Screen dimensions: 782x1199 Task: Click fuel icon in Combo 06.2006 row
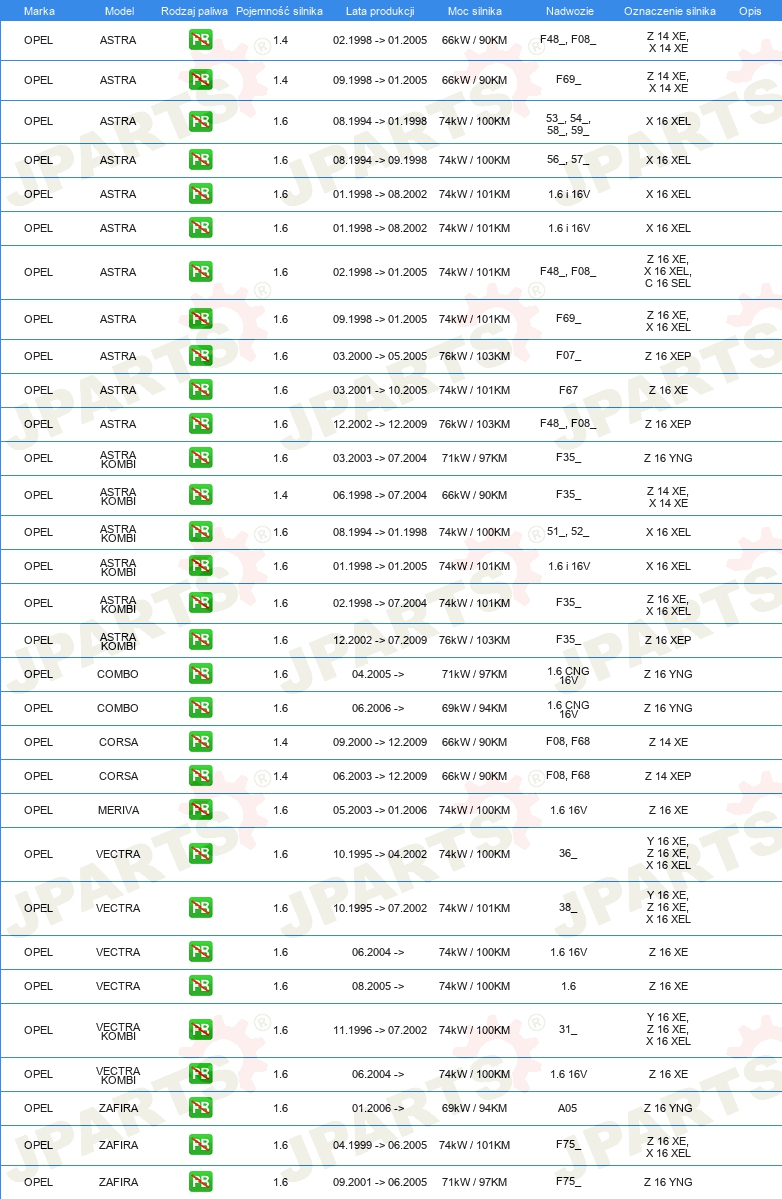point(200,708)
